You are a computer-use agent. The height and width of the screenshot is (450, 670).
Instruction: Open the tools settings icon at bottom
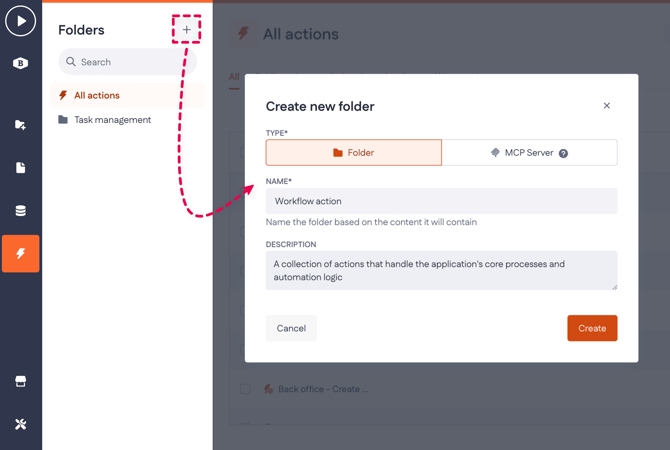point(20,424)
